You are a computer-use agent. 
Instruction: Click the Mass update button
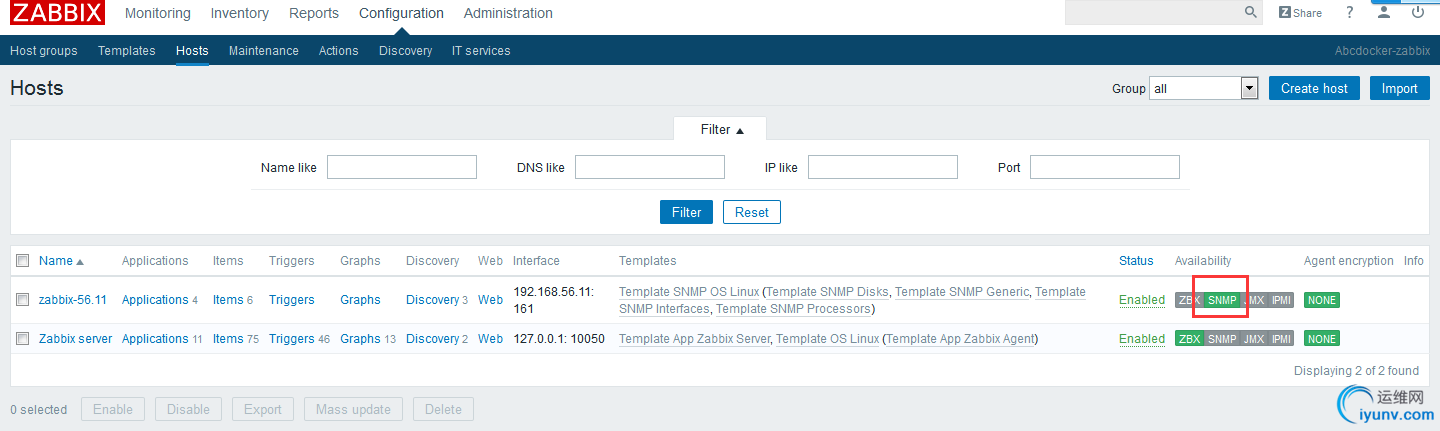tap(353, 409)
